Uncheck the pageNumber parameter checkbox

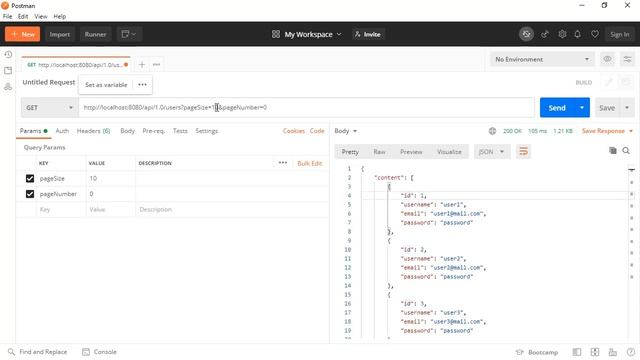coord(30,194)
